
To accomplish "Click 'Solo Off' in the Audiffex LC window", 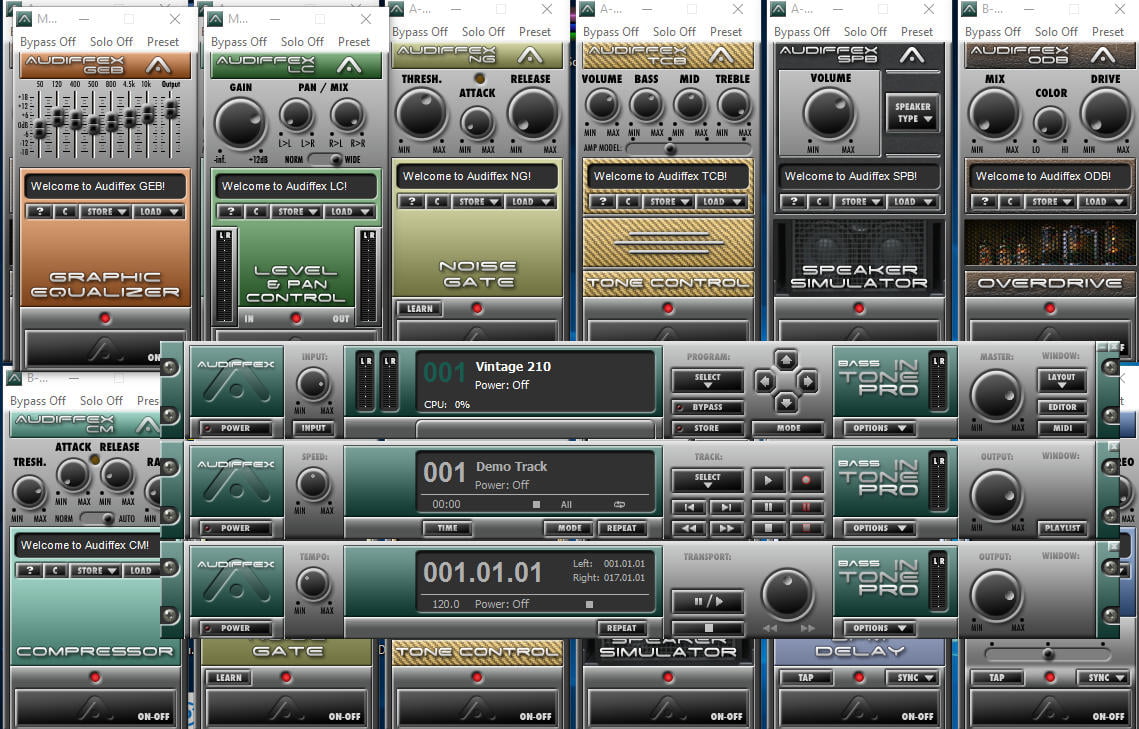I will (x=302, y=41).
